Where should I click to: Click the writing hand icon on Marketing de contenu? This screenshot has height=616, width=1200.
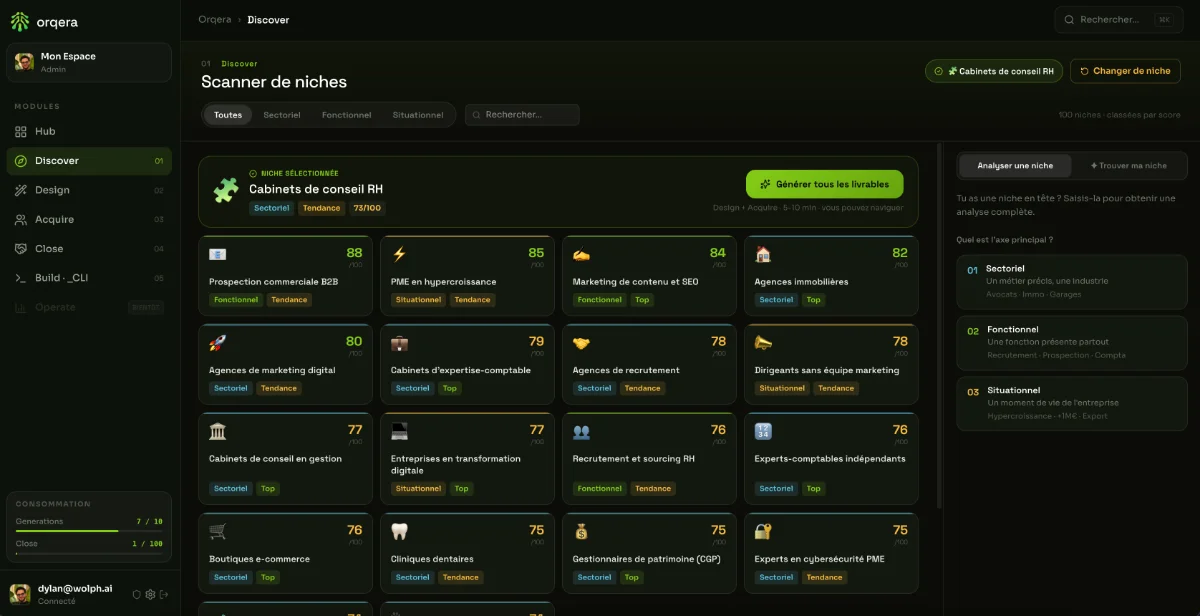581,254
